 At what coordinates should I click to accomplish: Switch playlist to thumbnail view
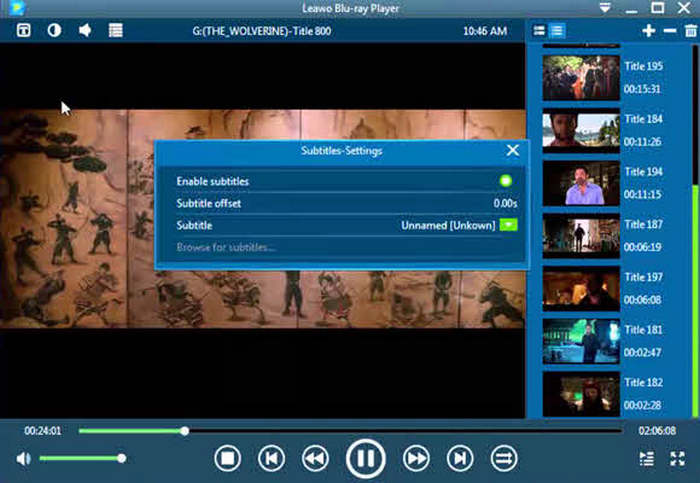(x=539, y=30)
